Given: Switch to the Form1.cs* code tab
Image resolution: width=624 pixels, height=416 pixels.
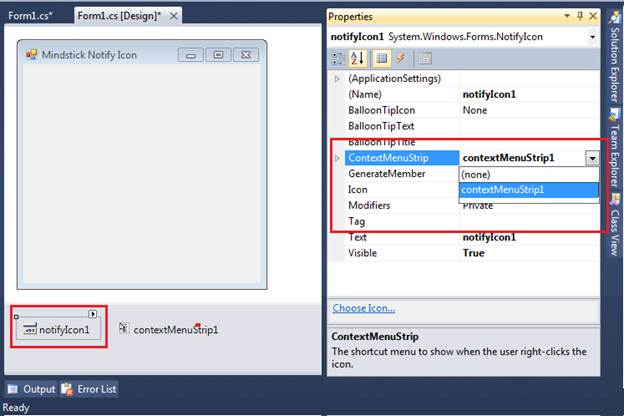Looking at the screenshot, I should click(30, 16).
